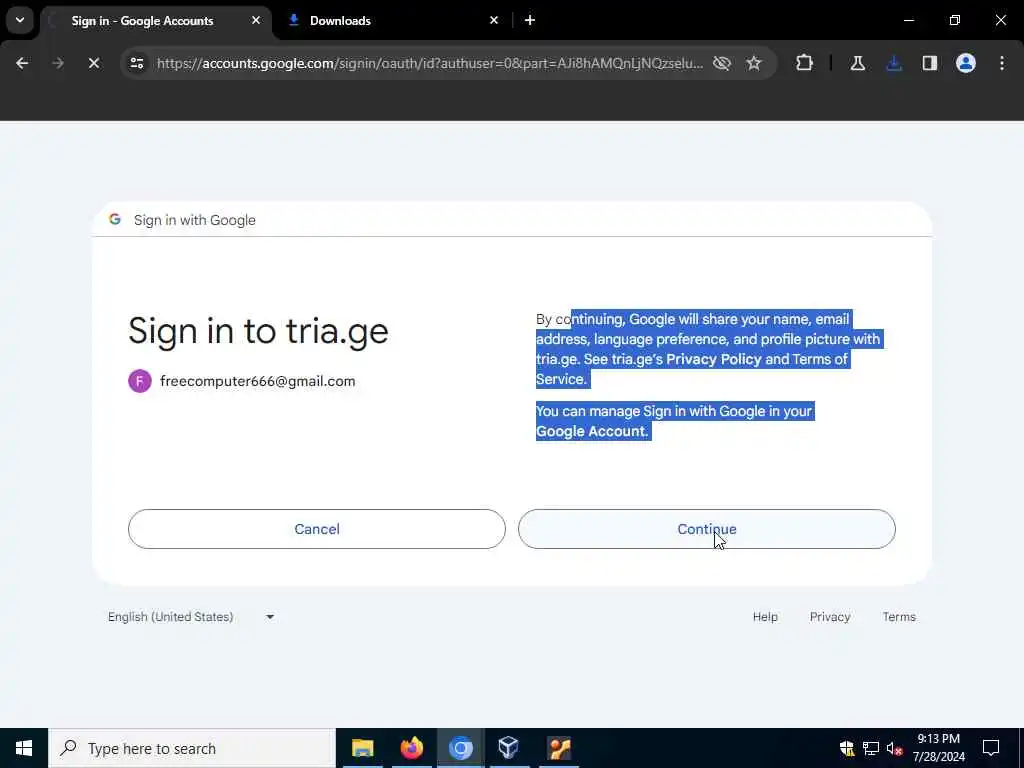Screen dimensions: 1024x768
Task: Stop loading the page with X button
Action: [94, 63]
